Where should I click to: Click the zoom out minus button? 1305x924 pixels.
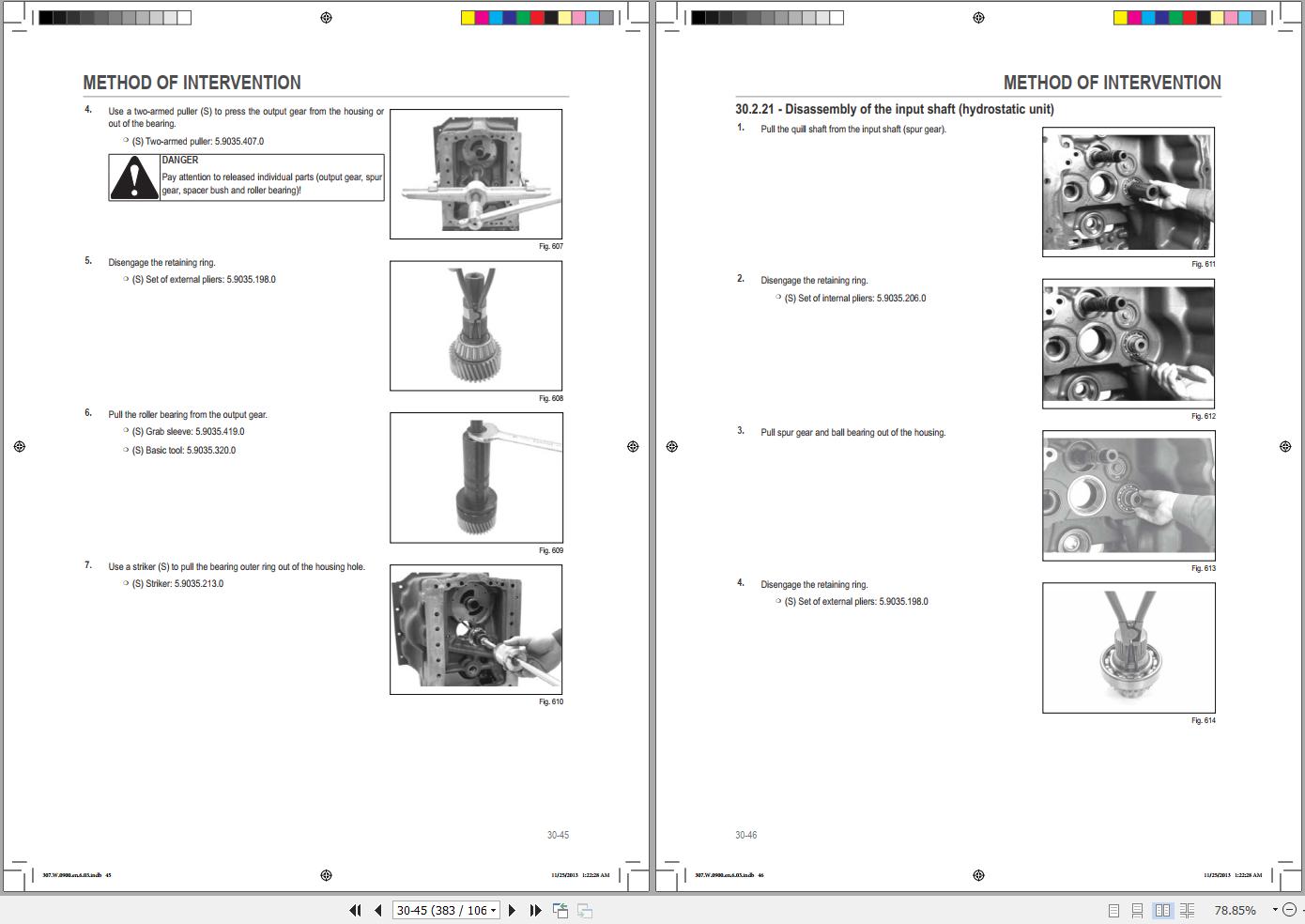click(1289, 910)
